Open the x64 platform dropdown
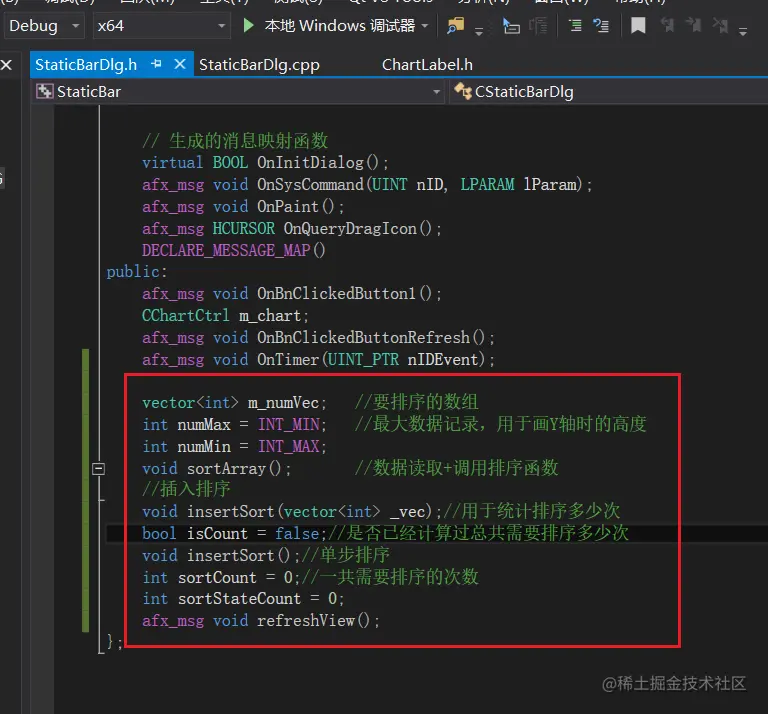The image size is (768, 714). (x=161, y=25)
